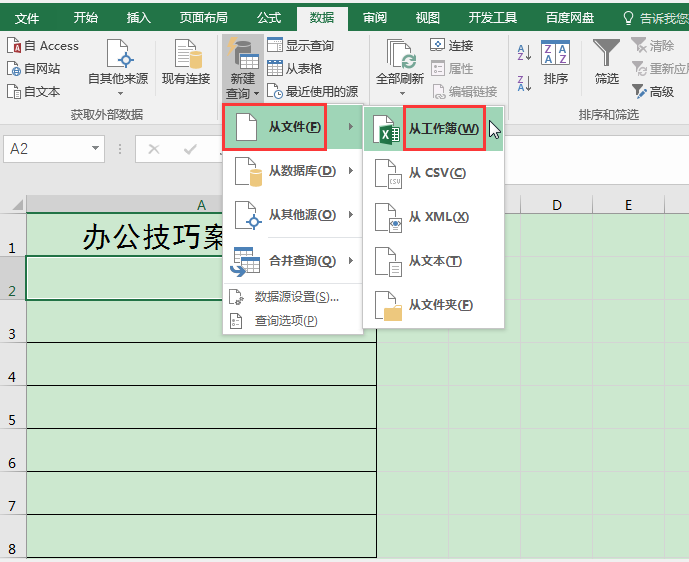Choose 从文件夹(F) in submenu
Viewport: 689px width, 562px height.
(433, 305)
